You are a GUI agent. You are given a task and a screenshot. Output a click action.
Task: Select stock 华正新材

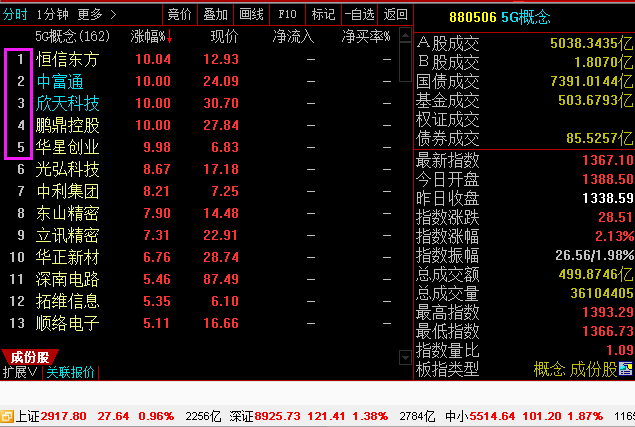coord(67,257)
